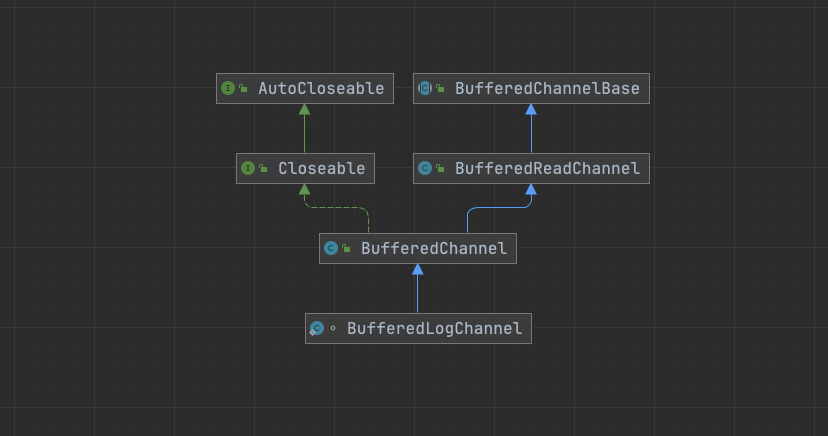
Task: Select the curved blue edge from BufferedChannel to BufferedReadChannel
Action: click(499, 207)
